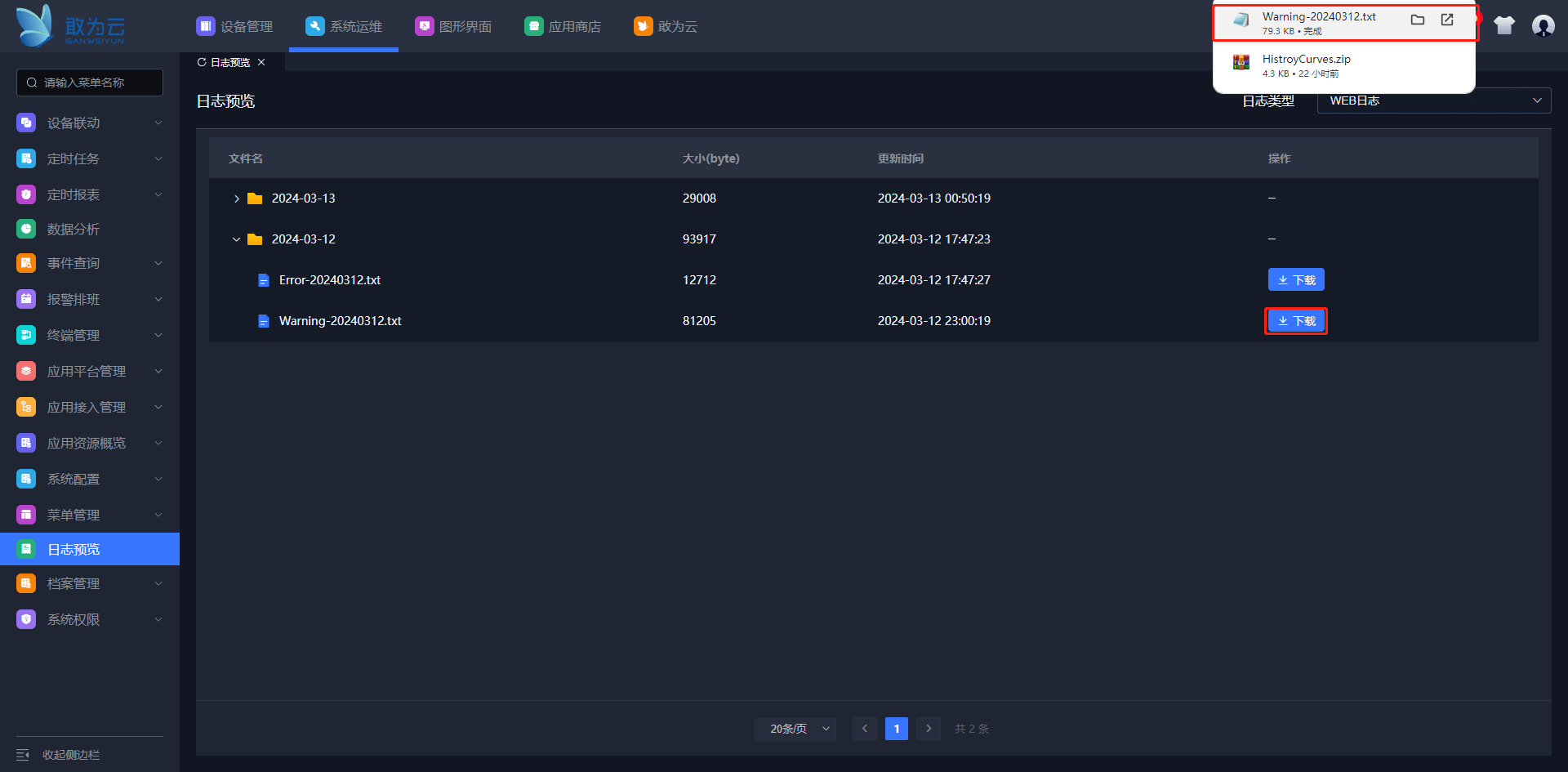
Task: Switch to the 系统运维 top menu
Action: 344,26
